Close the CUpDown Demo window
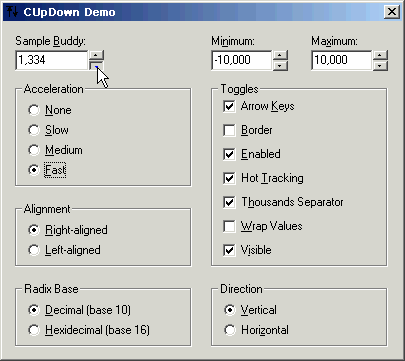 (392, 12)
